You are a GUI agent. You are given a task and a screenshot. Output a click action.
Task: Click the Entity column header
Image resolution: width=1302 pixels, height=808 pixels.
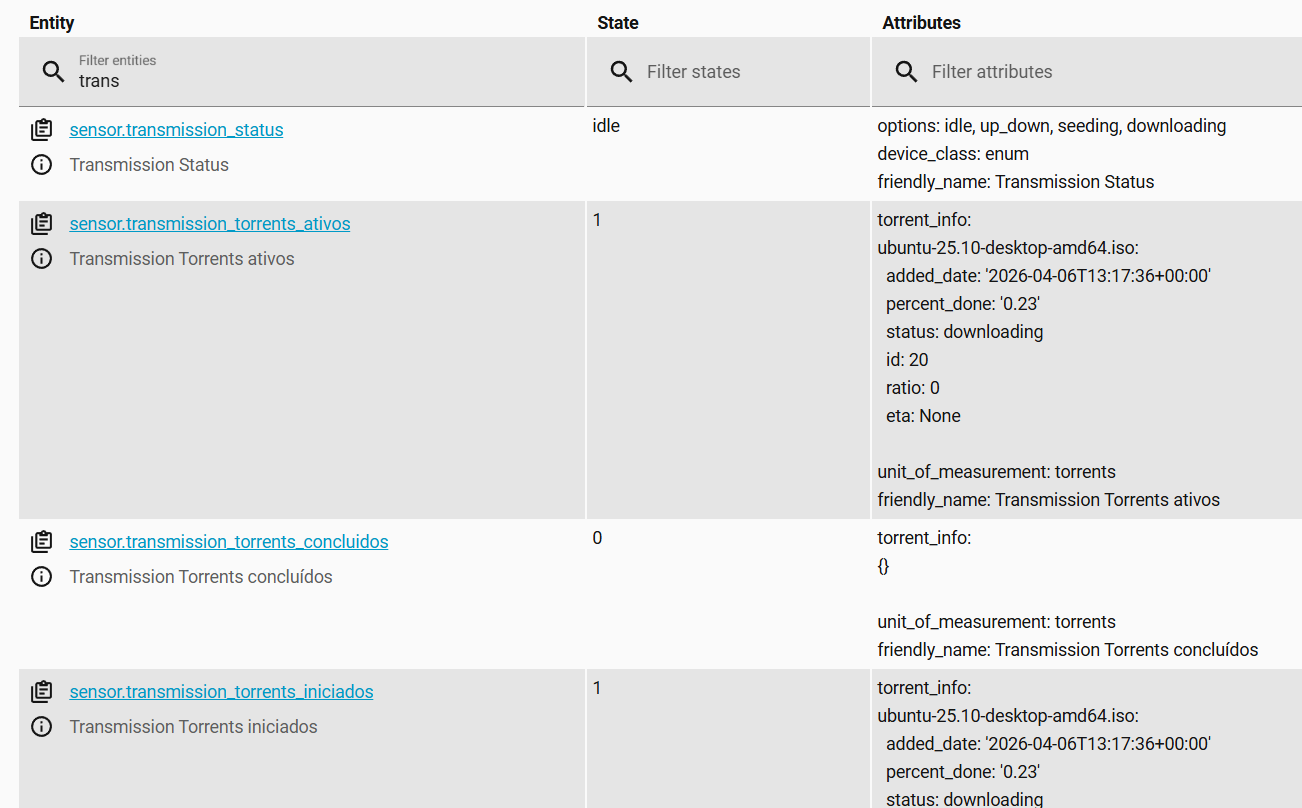pos(52,22)
